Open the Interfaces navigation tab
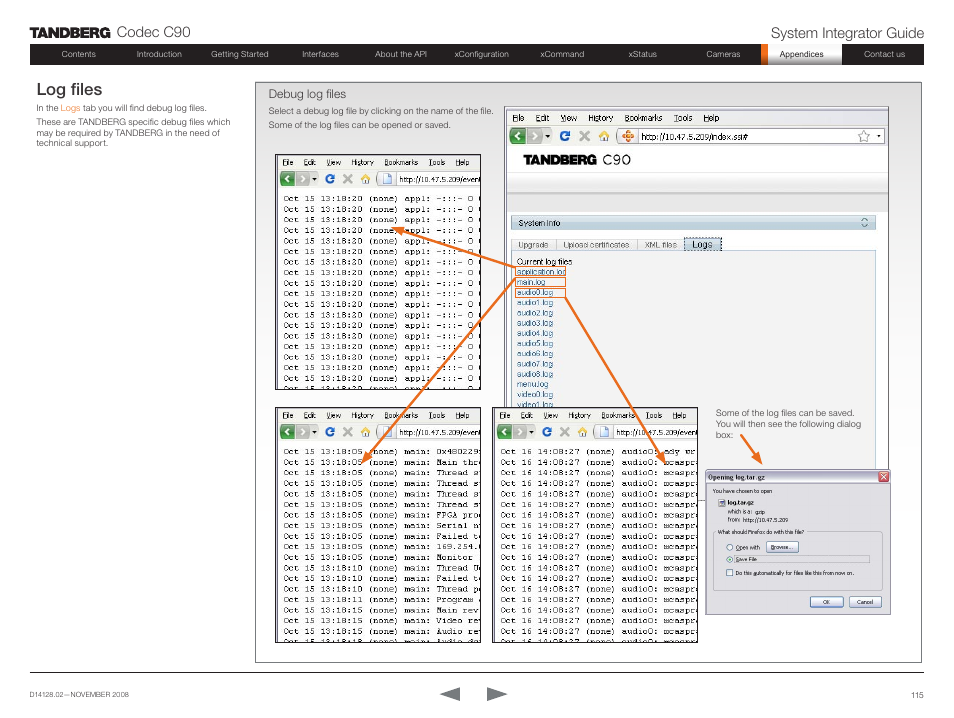Viewport: 954px width, 718px height. point(320,54)
